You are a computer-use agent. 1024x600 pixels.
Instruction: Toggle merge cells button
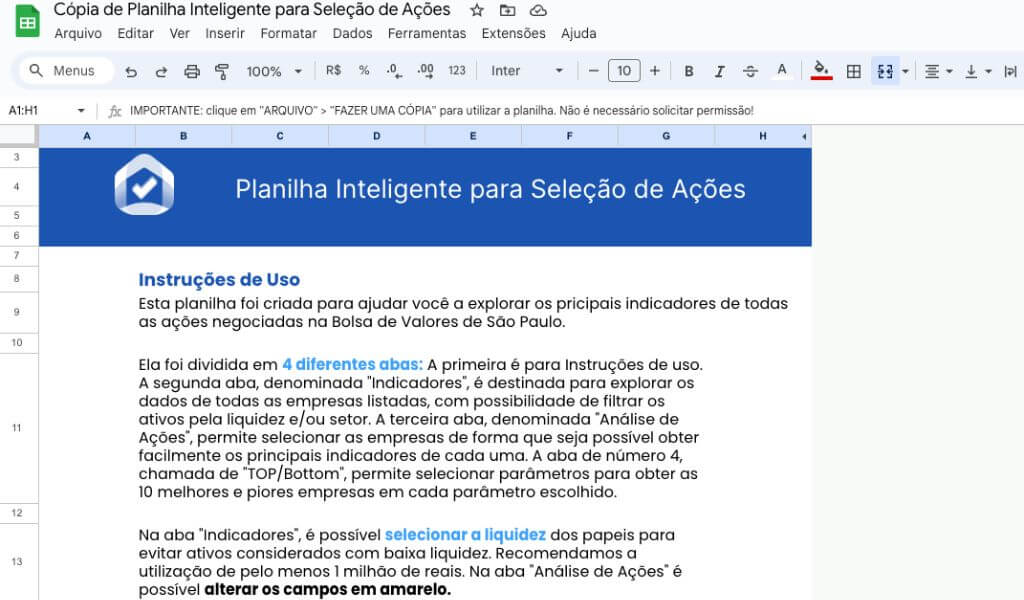pos(885,71)
